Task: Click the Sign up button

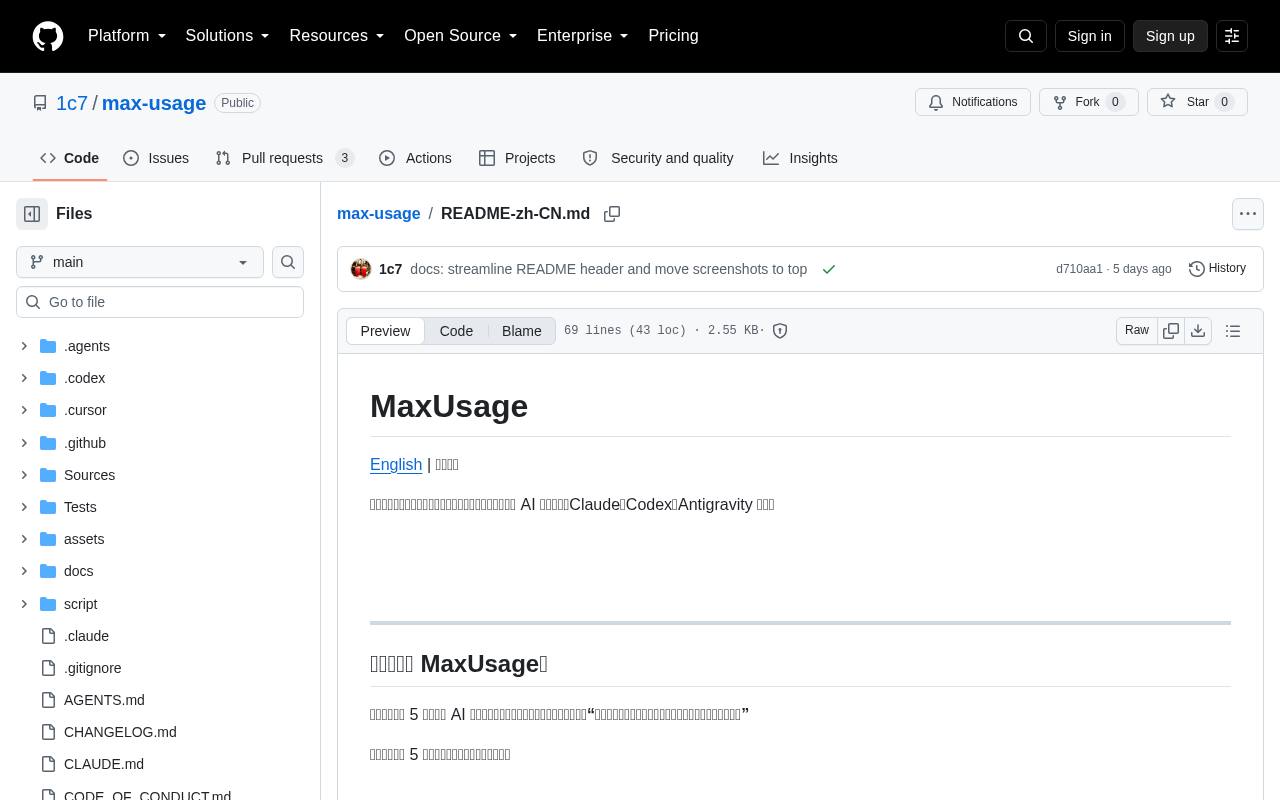Action: tap(1170, 36)
